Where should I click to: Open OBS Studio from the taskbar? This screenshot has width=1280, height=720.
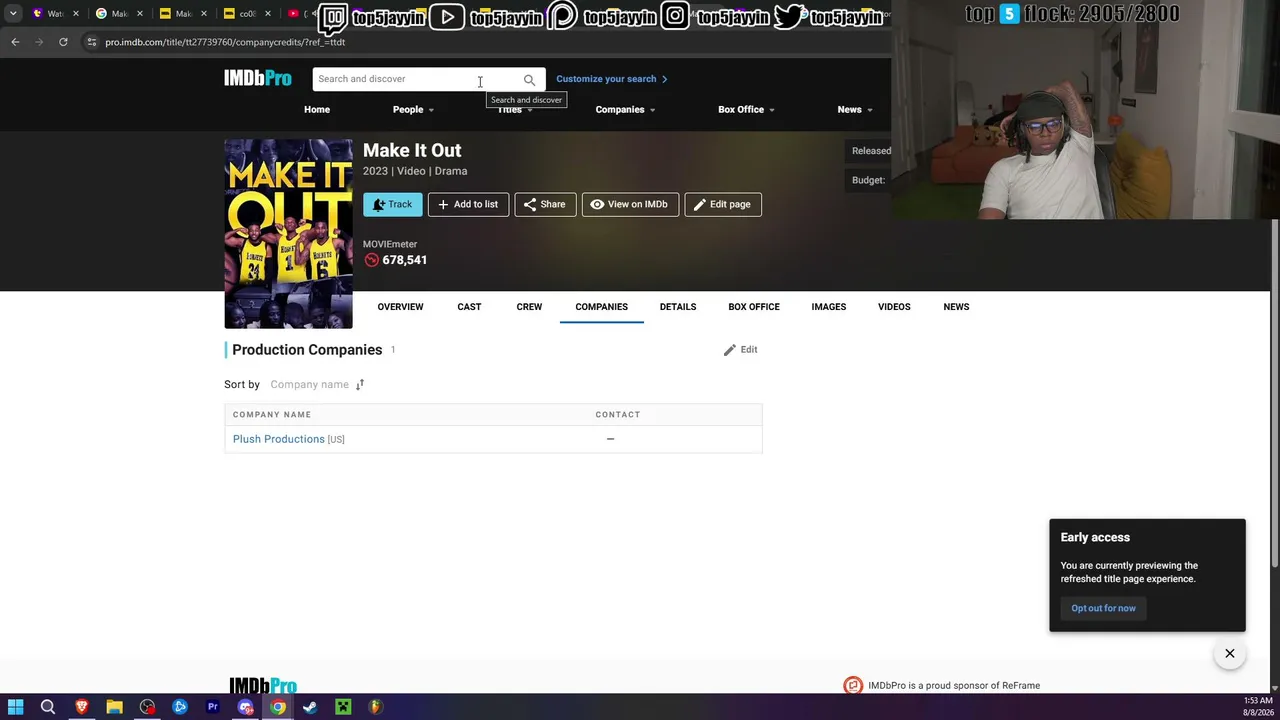[x=147, y=707]
